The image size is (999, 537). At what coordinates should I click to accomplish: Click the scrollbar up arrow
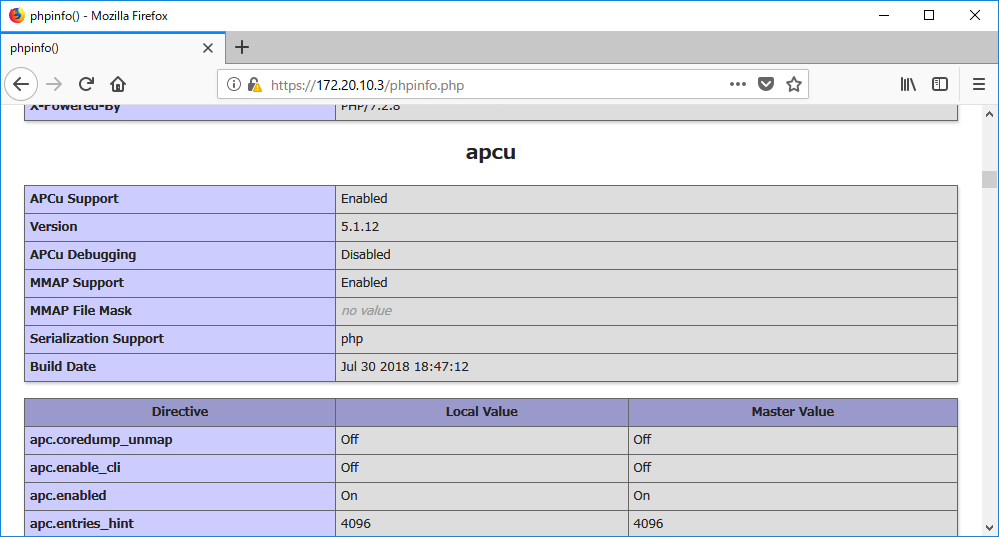[989, 115]
